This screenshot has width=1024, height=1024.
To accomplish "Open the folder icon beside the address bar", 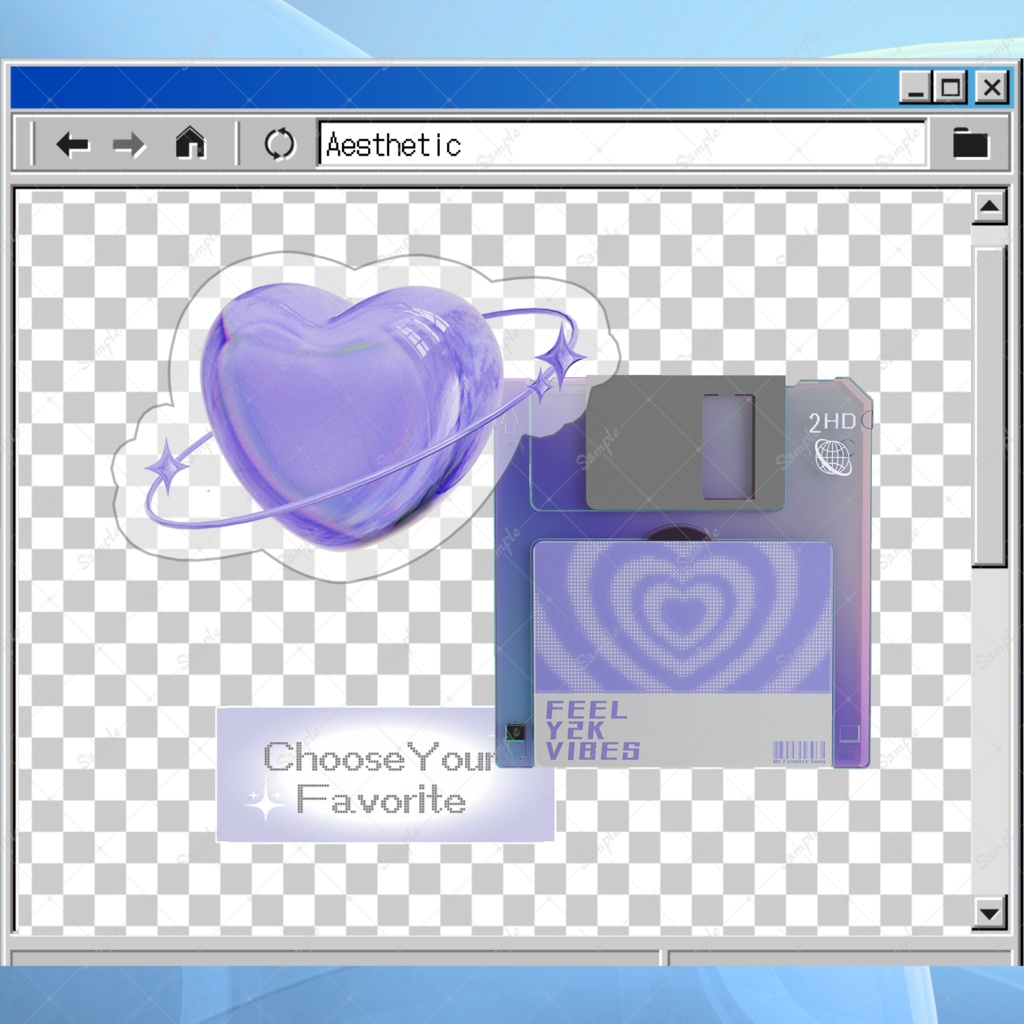I will pyautogui.click(x=970, y=142).
